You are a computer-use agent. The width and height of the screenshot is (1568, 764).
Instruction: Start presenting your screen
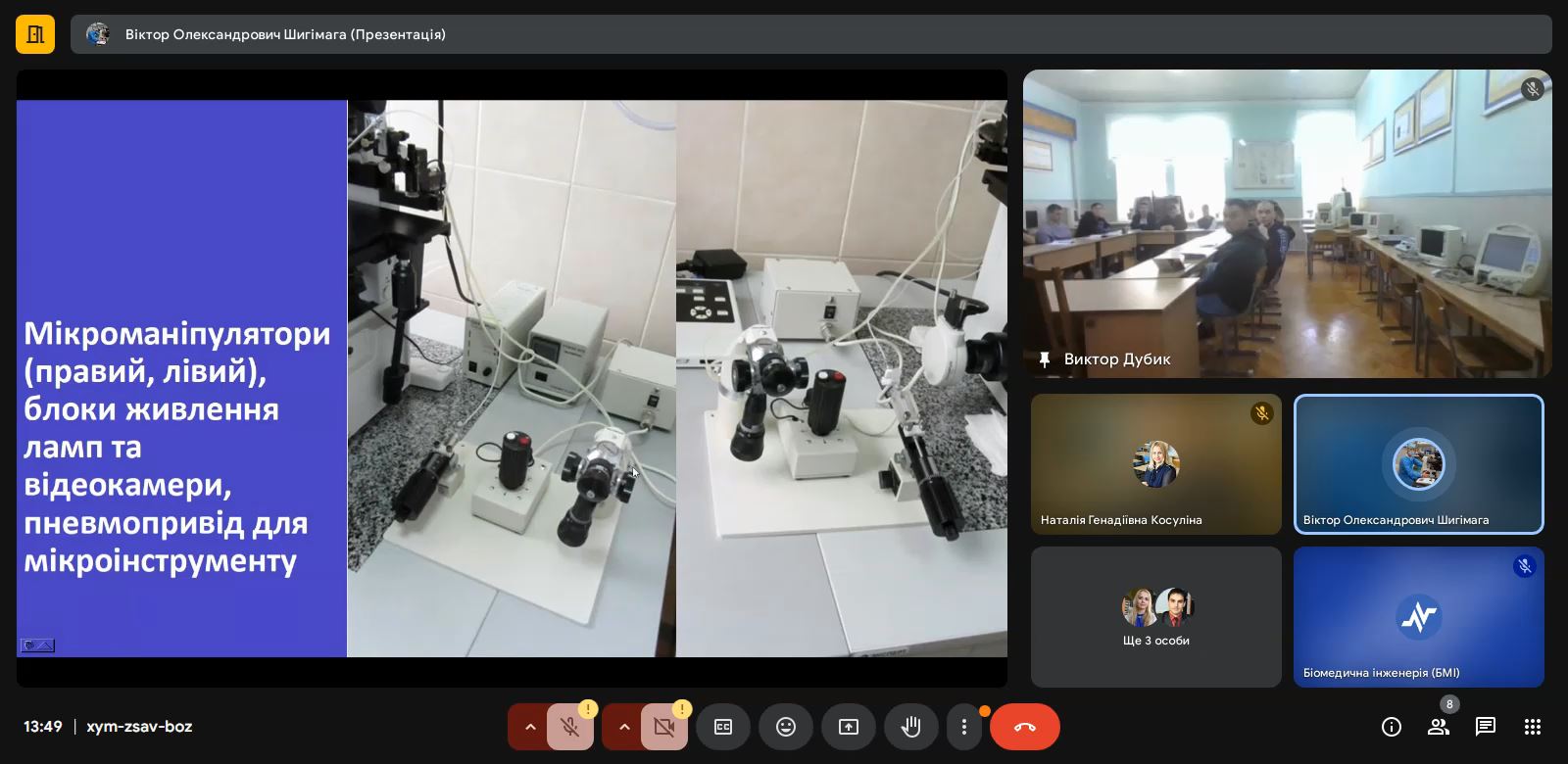(849, 727)
